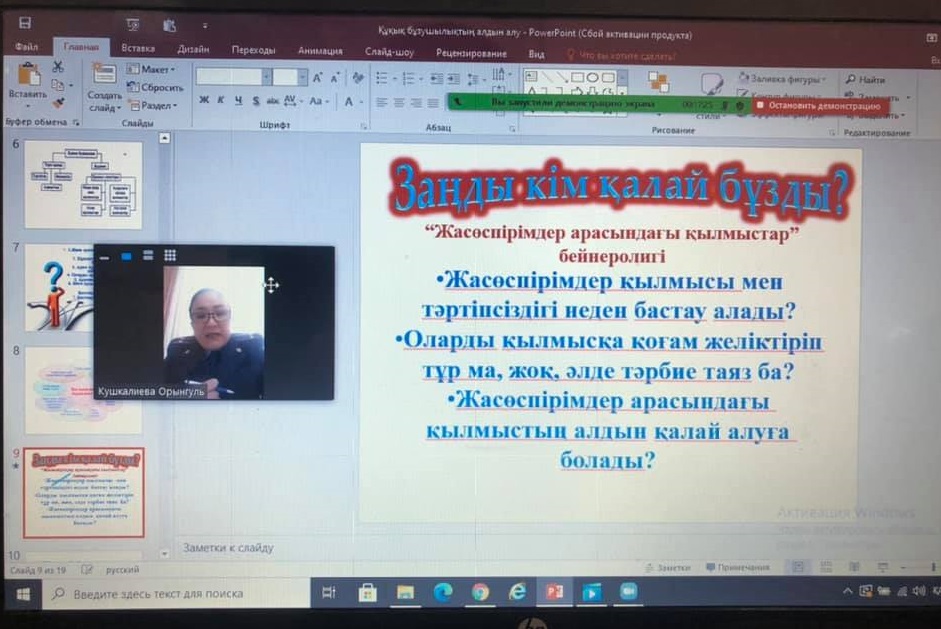Switch Zoom video panel to gallery grid view
941x629 pixels.
[x=170, y=256]
